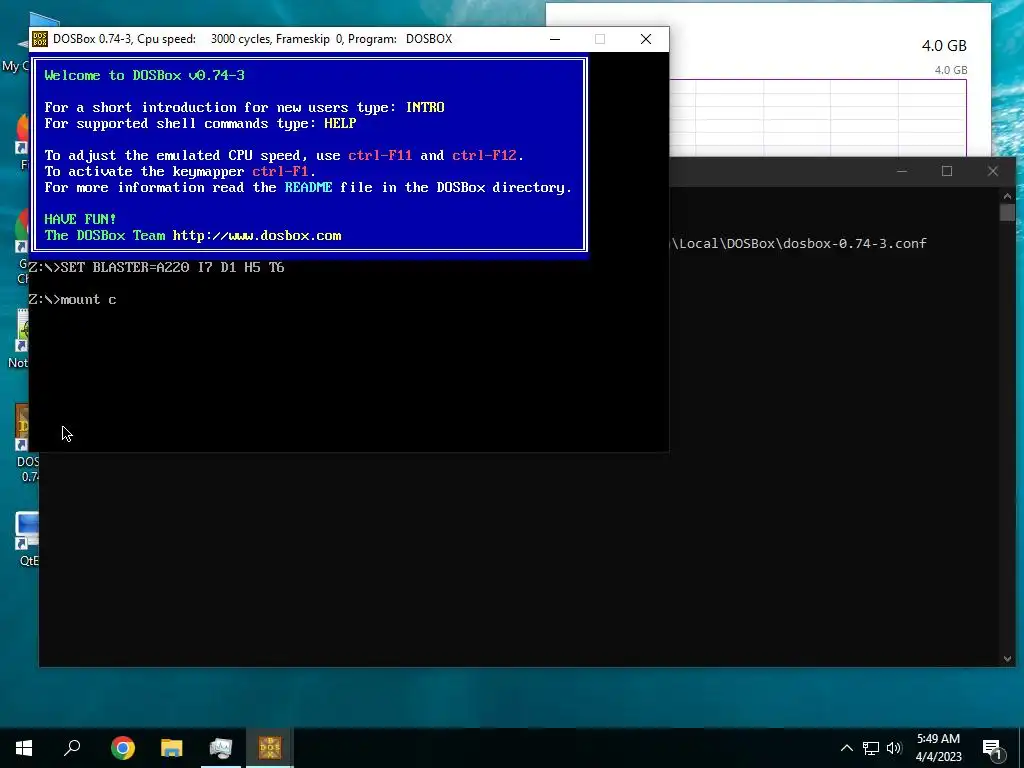Minimize the DOSBox 0.74-3 window
1024x768 pixels.
point(555,39)
